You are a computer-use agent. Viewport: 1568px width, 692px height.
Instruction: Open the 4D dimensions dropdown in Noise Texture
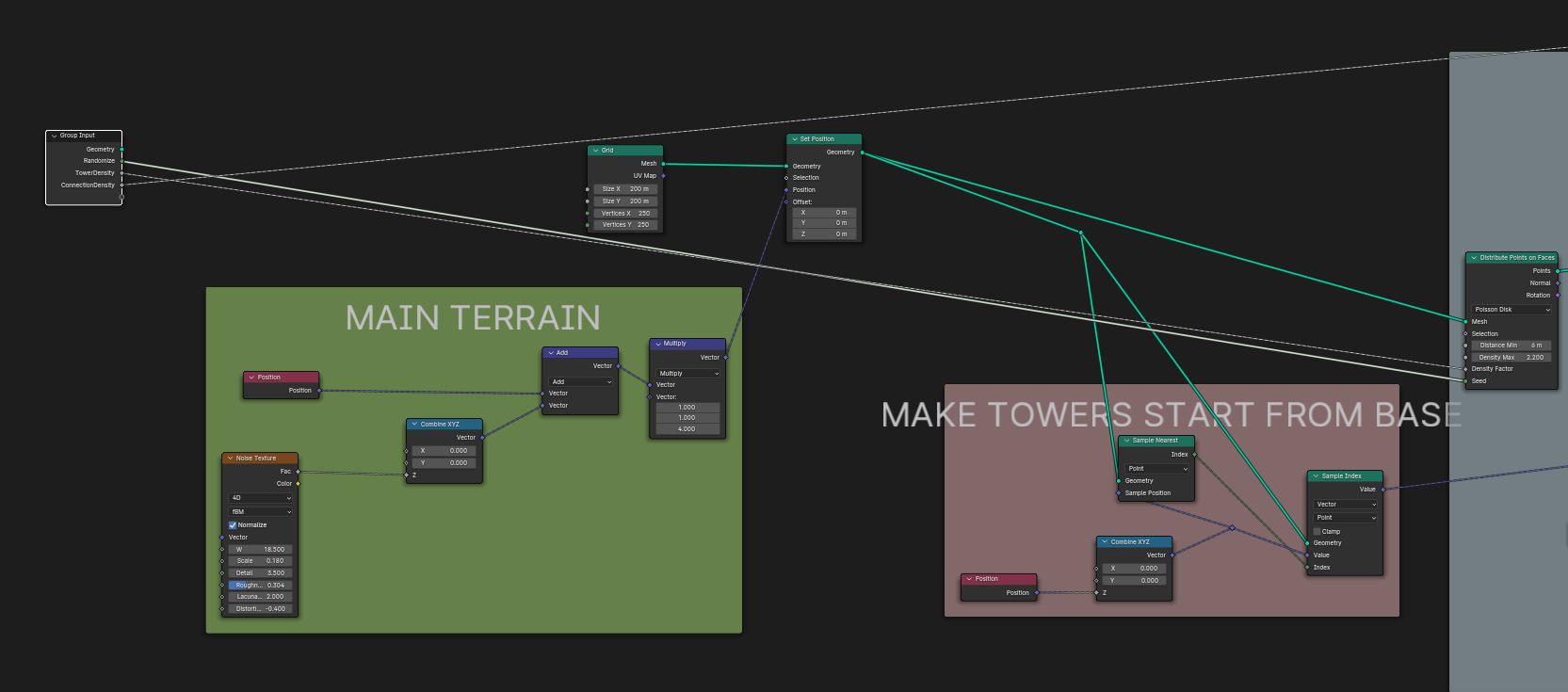(x=261, y=498)
